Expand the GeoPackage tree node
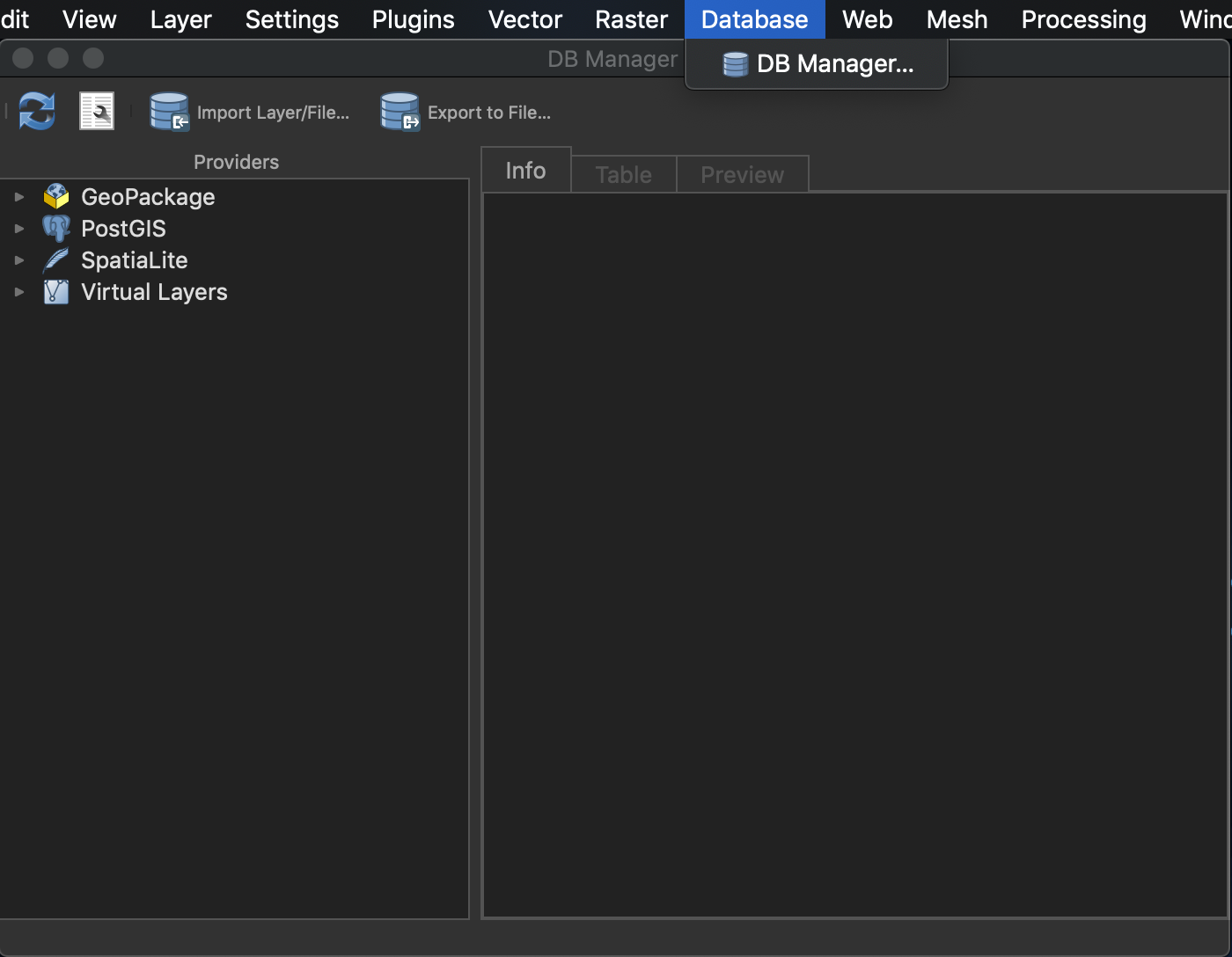1232x957 pixels. pos(19,197)
